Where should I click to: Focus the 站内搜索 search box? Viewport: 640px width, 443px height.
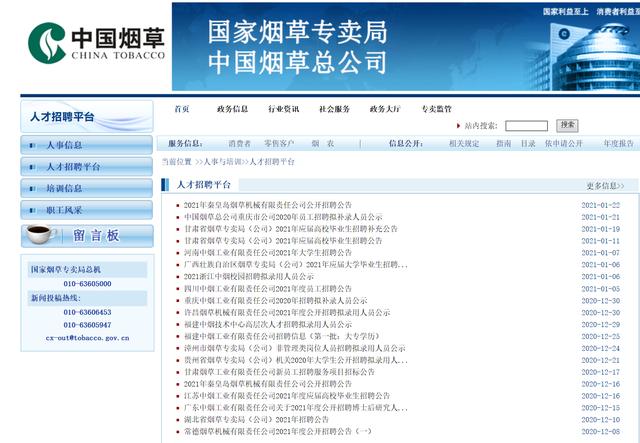526,126
